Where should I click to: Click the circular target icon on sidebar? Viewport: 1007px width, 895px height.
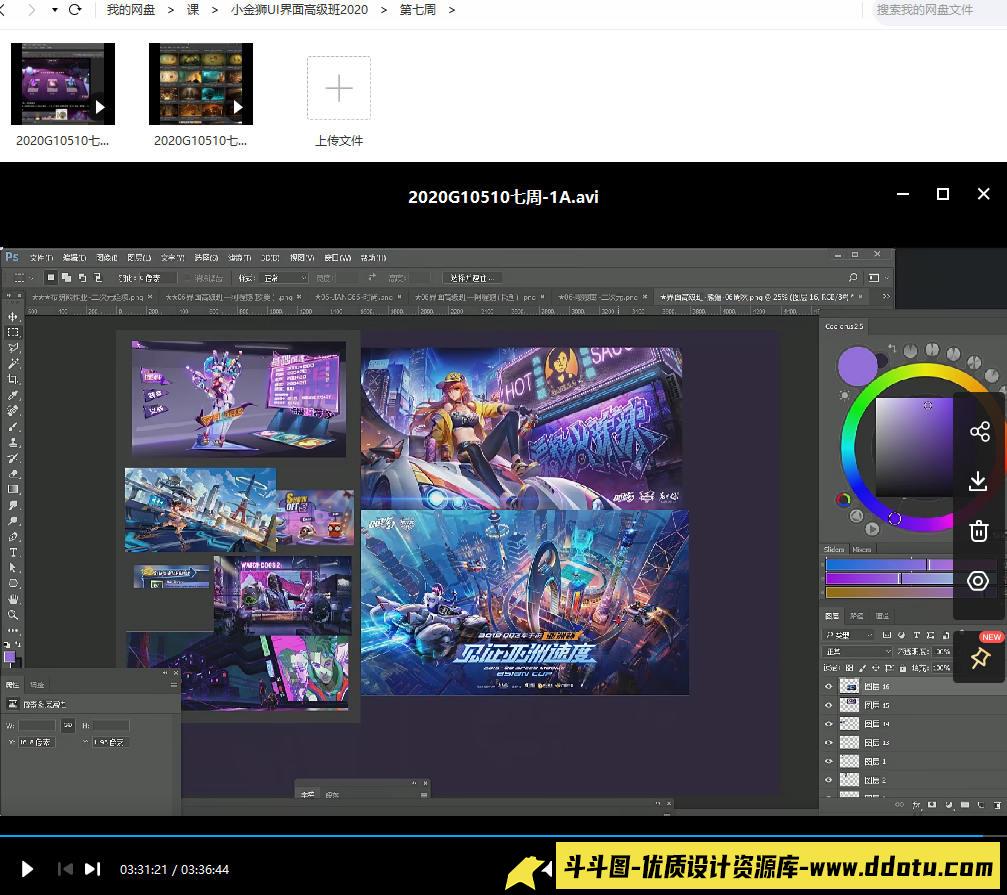point(978,581)
